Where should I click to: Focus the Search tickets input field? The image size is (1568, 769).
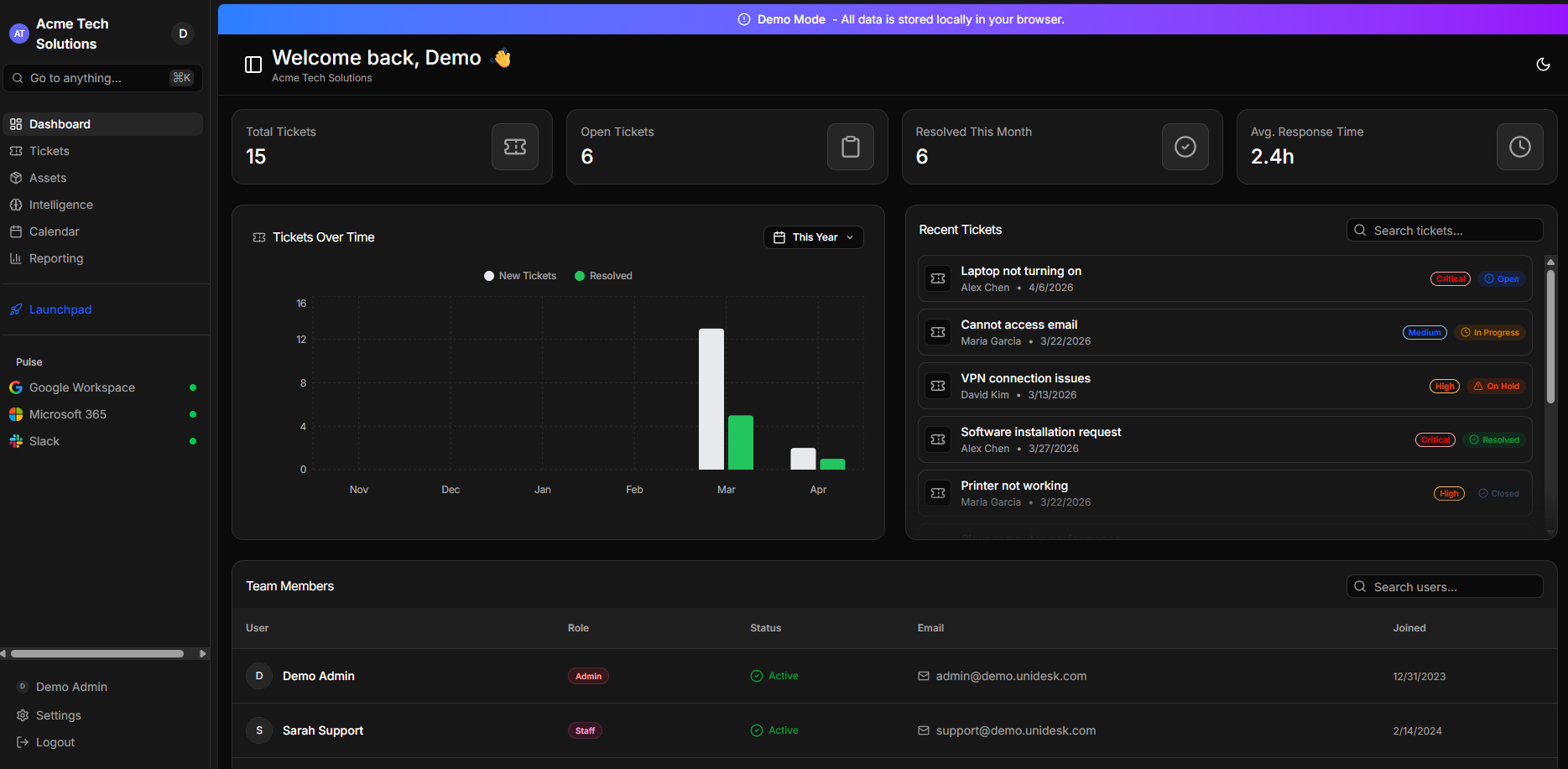(1445, 231)
